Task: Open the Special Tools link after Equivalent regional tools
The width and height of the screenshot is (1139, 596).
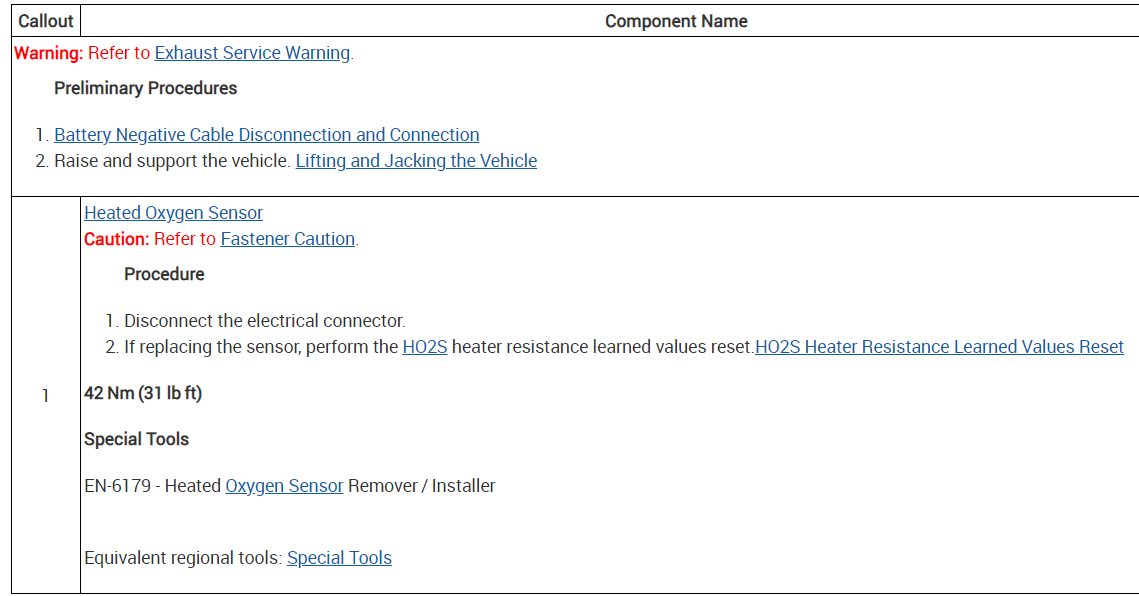Action: (x=339, y=558)
